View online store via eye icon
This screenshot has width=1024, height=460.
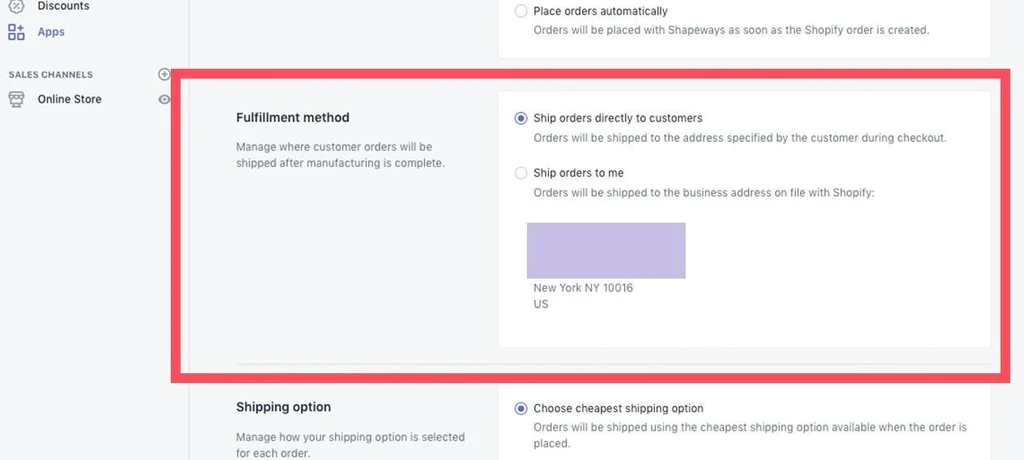coord(165,99)
